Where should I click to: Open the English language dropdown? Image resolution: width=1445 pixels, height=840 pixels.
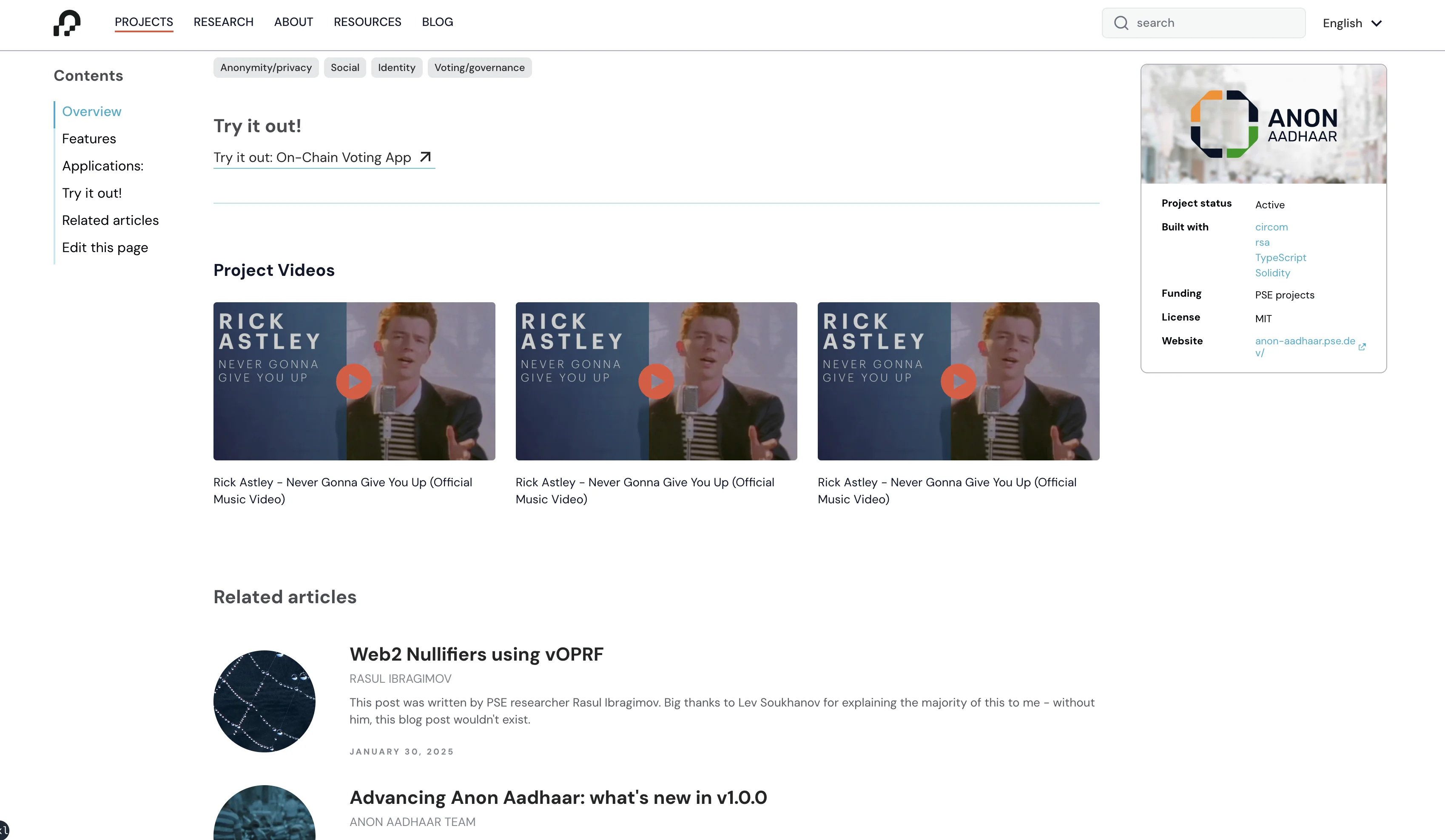[1352, 23]
